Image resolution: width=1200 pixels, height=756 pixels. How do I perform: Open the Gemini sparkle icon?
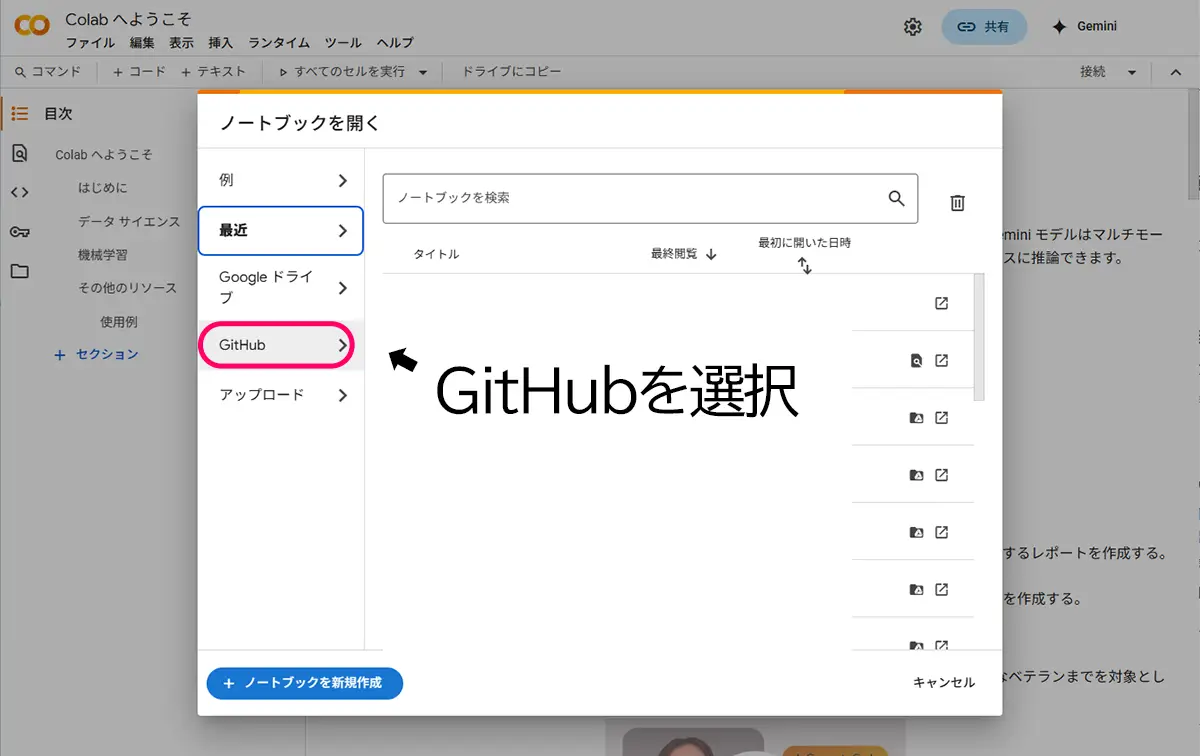coord(1059,27)
